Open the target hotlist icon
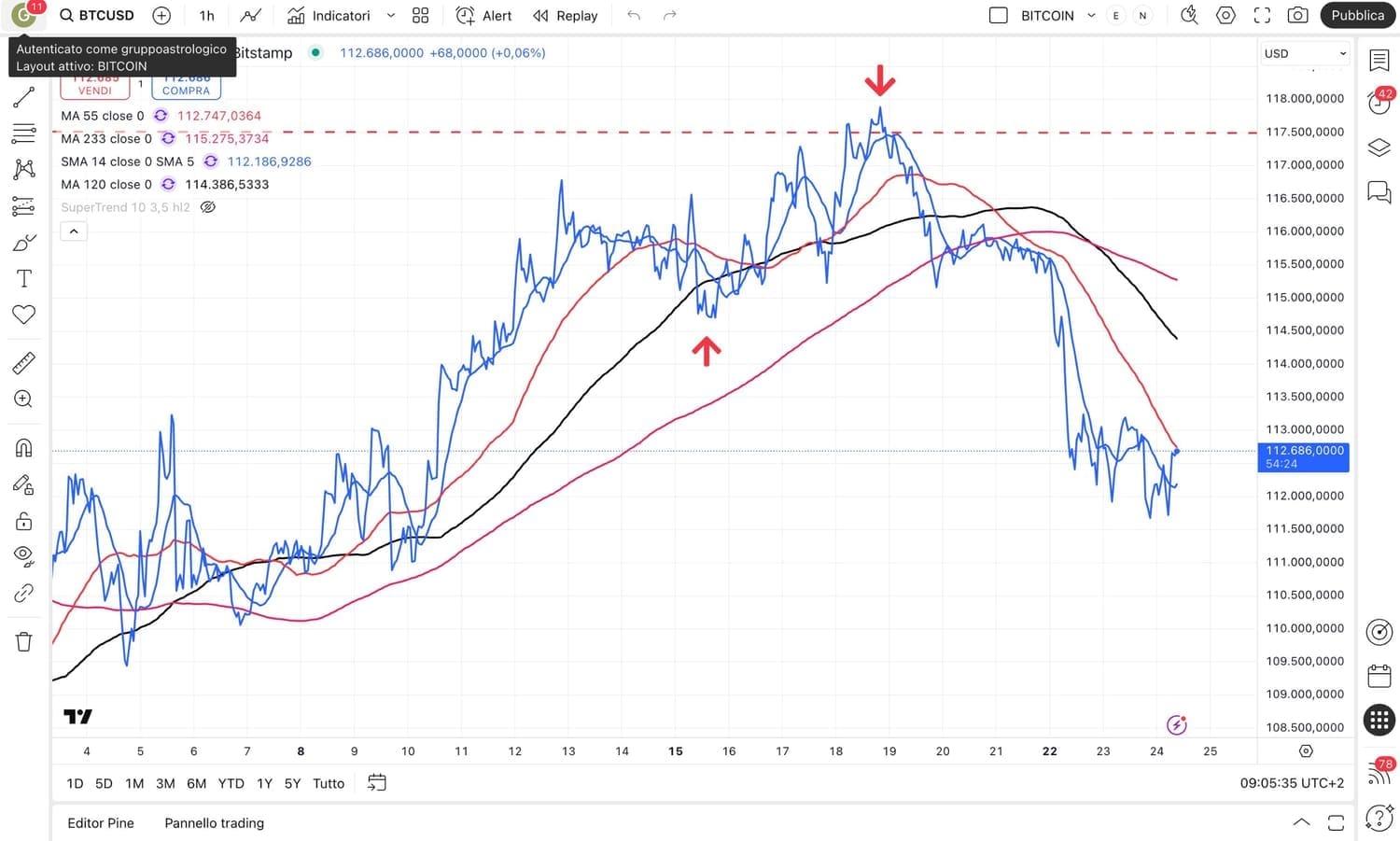This screenshot has width=1400, height=841. [x=1379, y=632]
